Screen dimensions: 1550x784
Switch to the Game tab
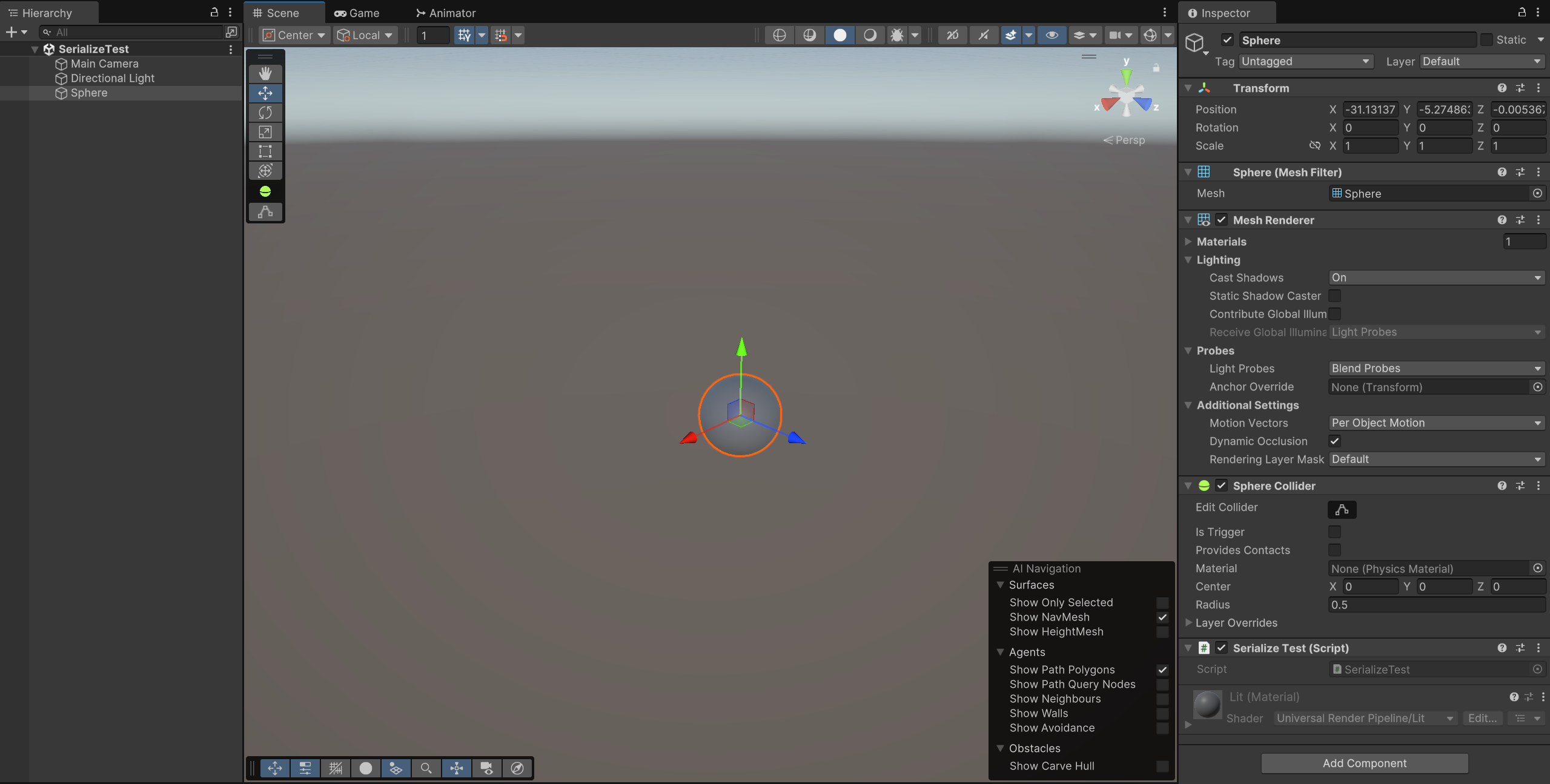point(357,13)
